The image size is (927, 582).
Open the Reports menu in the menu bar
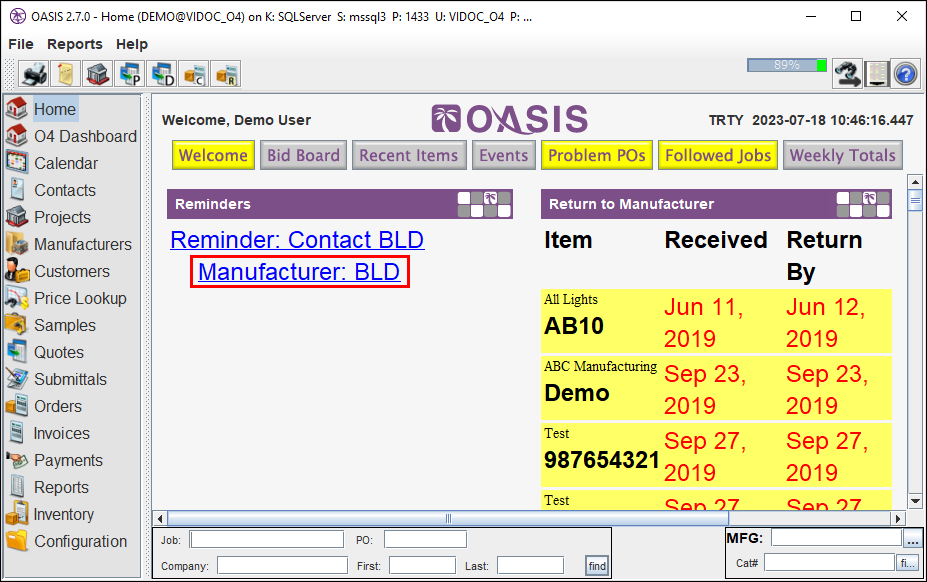point(74,44)
